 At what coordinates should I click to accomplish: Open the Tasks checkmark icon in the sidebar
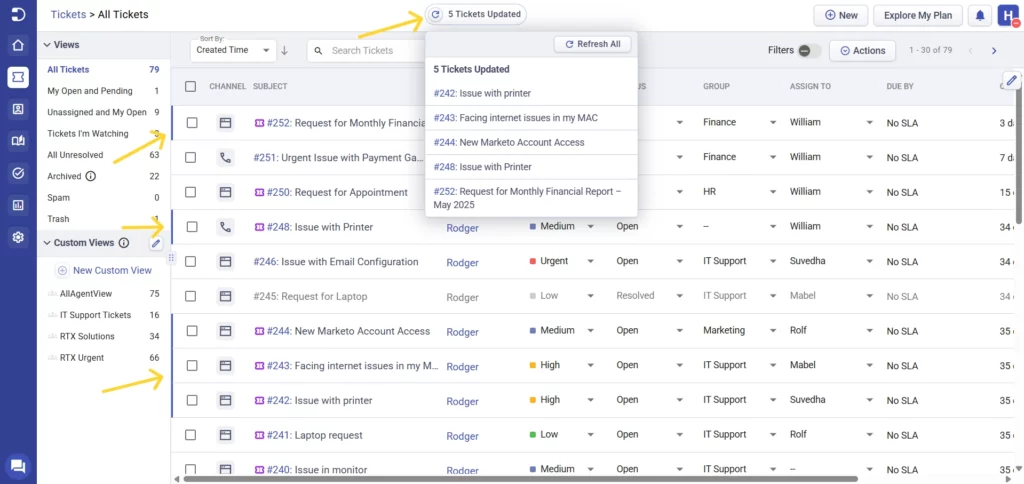tap(18, 173)
